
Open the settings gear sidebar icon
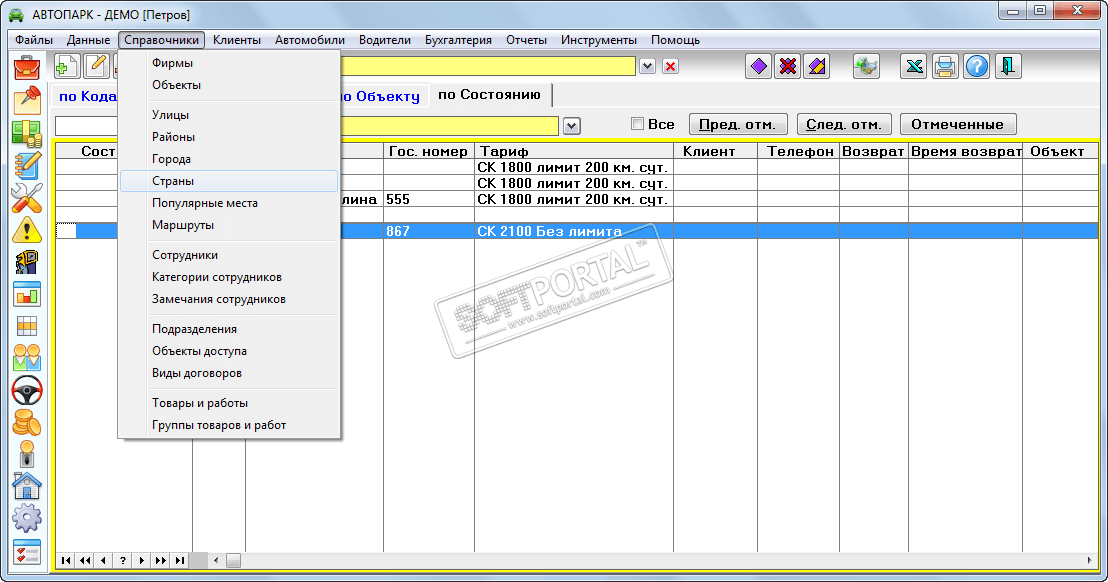(x=27, y=518)
